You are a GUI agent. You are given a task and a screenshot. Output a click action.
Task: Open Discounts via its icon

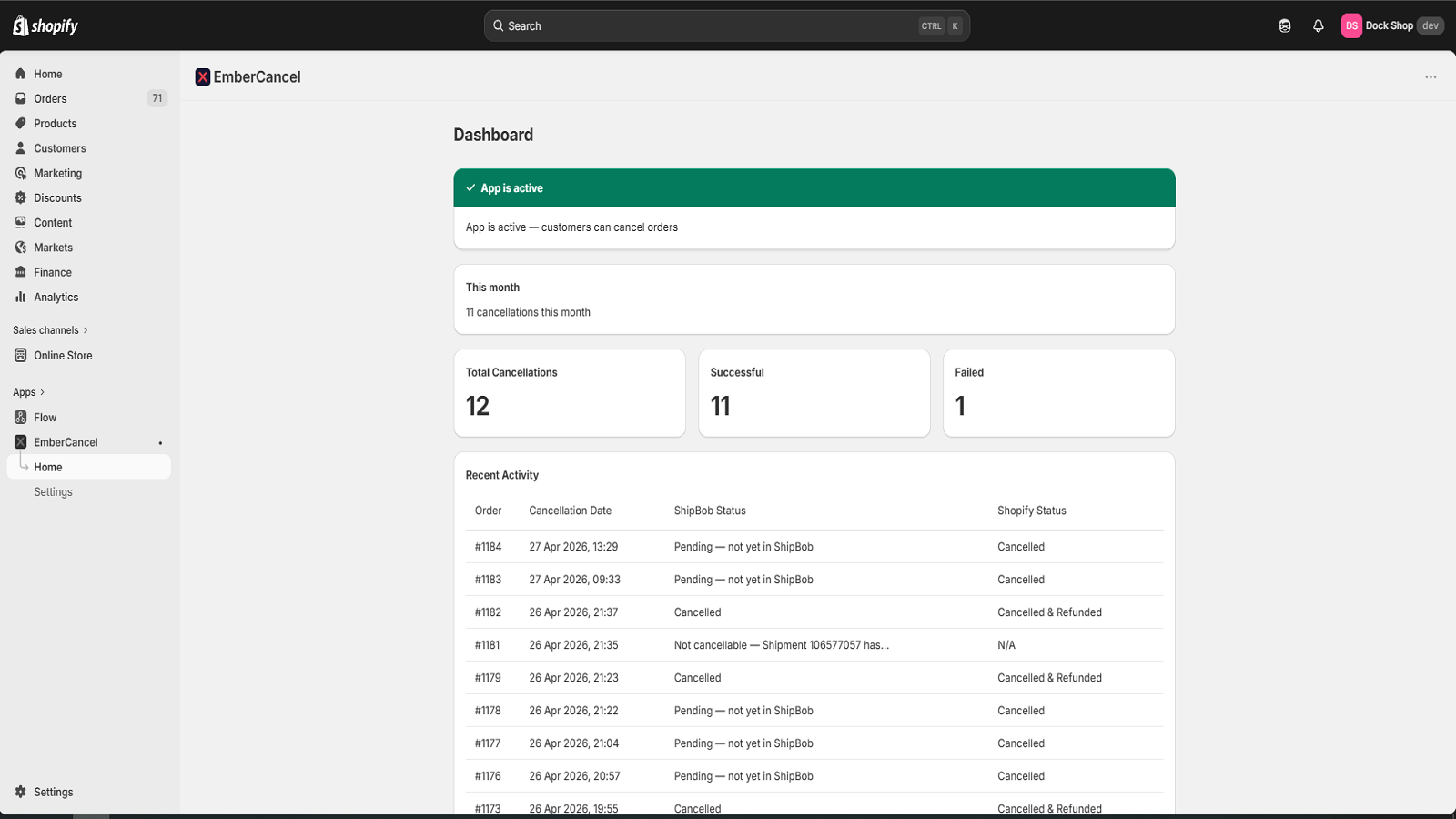21,197
